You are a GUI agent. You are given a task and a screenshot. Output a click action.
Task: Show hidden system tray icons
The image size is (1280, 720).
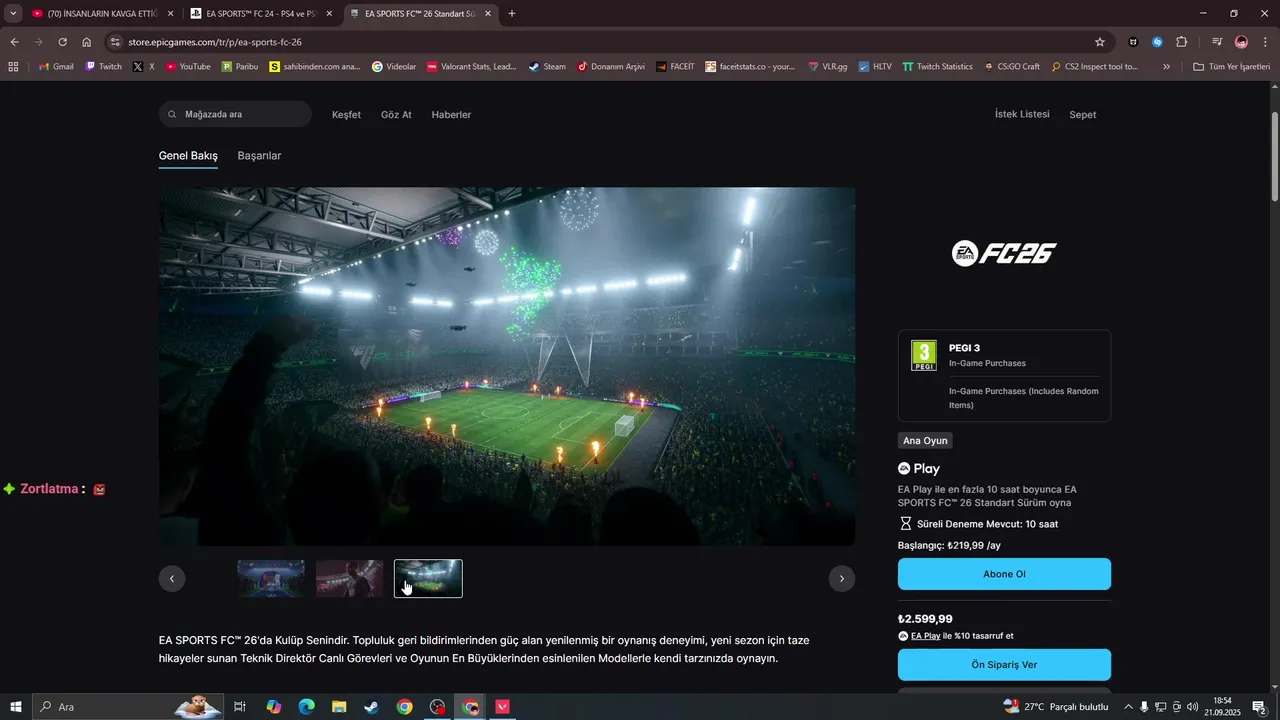click(1129, 707)
